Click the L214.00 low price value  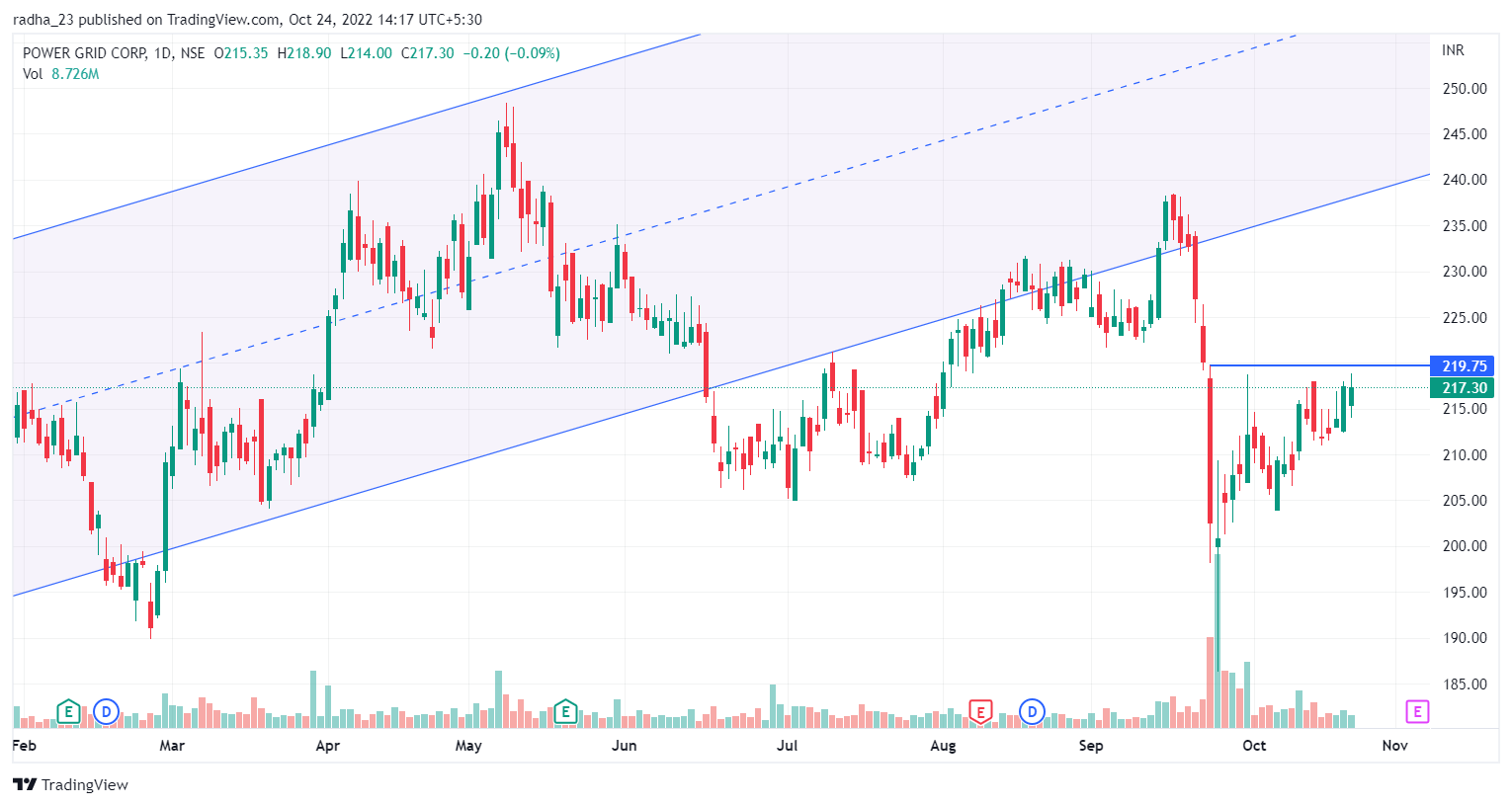[366, 53]
